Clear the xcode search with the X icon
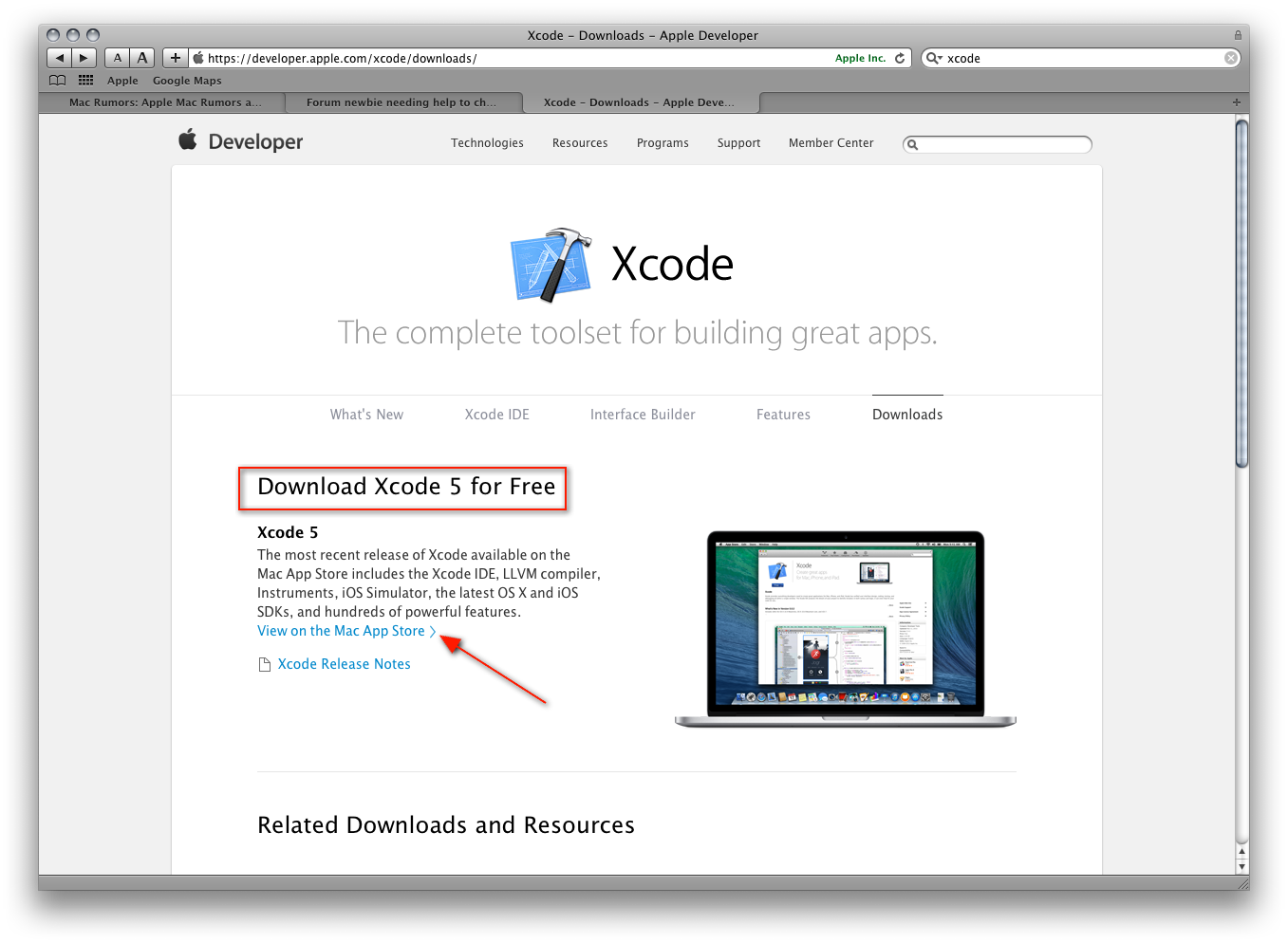Image resolution: width=1288 pixels, height=943 pixels. click(x=1231, y=58)
